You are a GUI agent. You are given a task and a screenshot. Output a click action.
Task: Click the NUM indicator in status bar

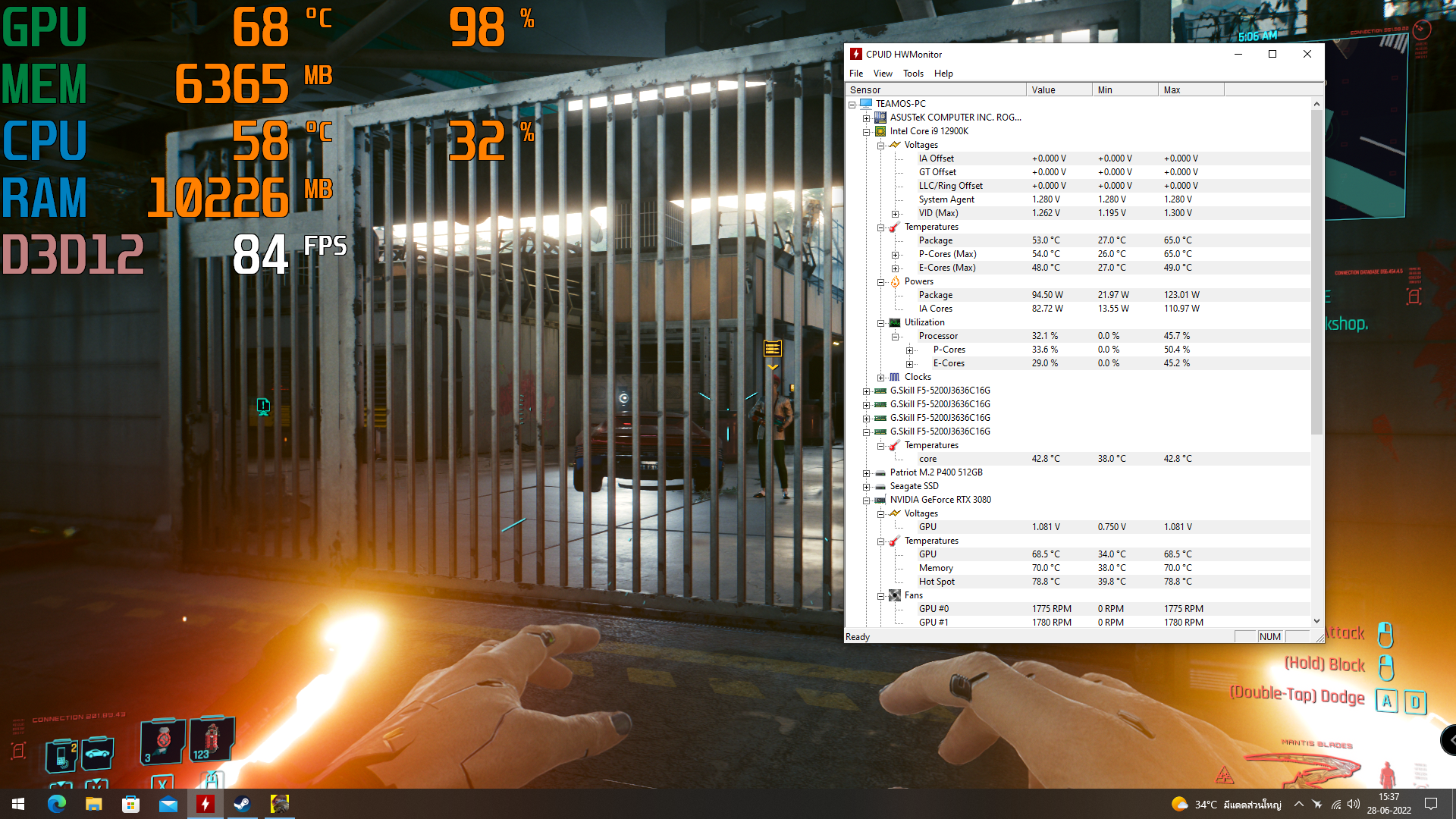pyautogui.click(x=1270, y=637)
